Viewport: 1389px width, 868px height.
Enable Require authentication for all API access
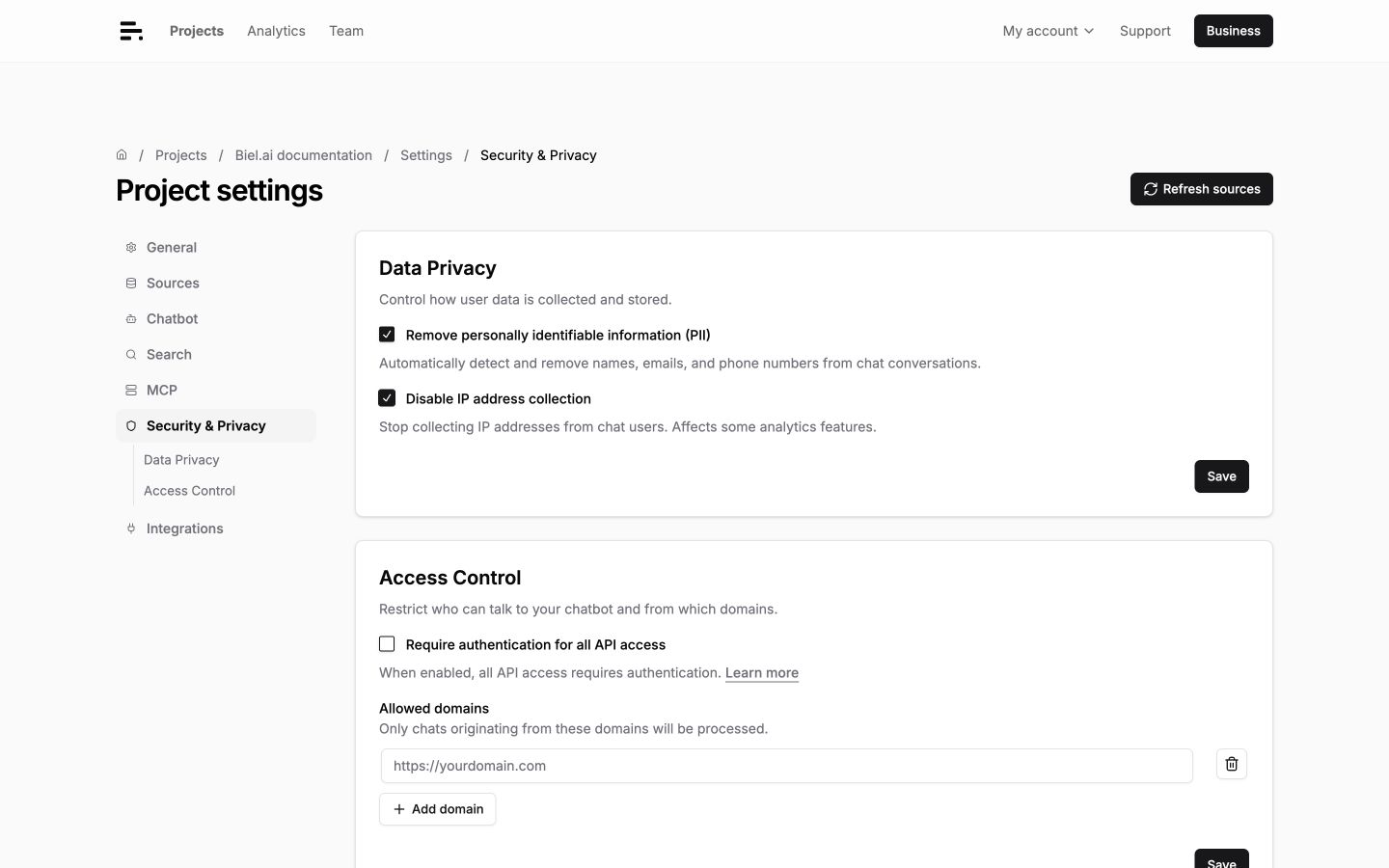coord(387,644)
